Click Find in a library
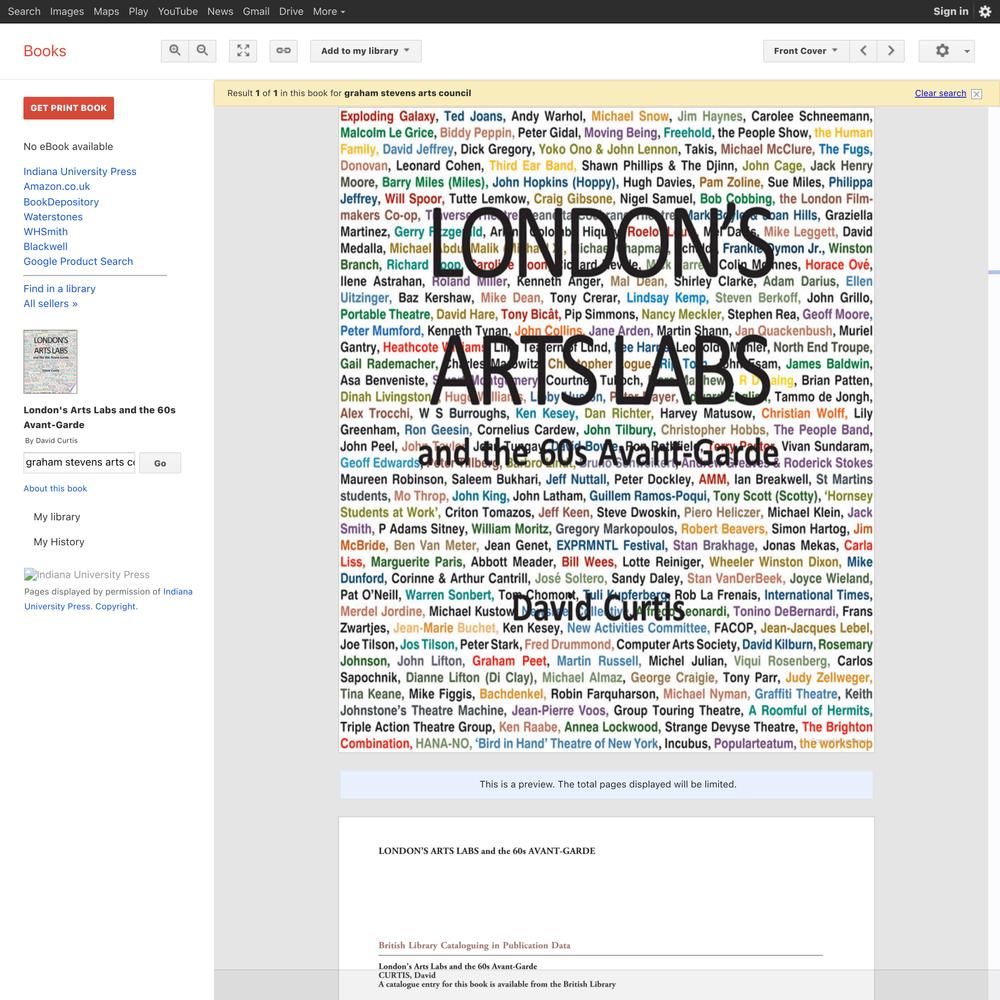Viewport: 1000px width, 1000px height. click(x=59, y=289)
